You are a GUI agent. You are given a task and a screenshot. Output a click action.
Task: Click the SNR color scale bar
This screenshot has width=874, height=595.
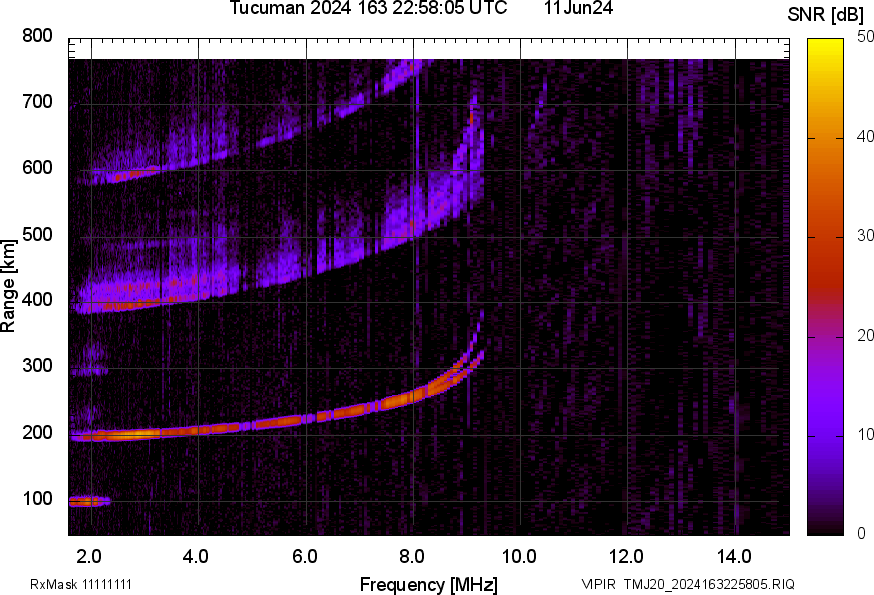coord(825,287)
